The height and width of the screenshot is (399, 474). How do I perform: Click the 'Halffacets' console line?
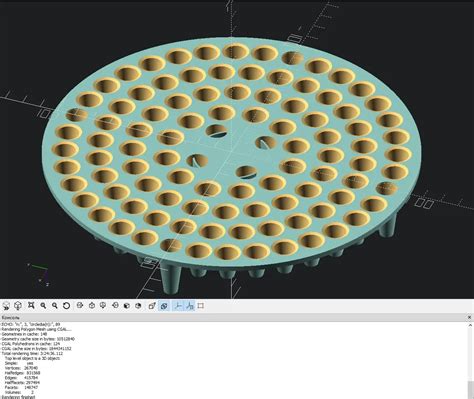(23, 383)
